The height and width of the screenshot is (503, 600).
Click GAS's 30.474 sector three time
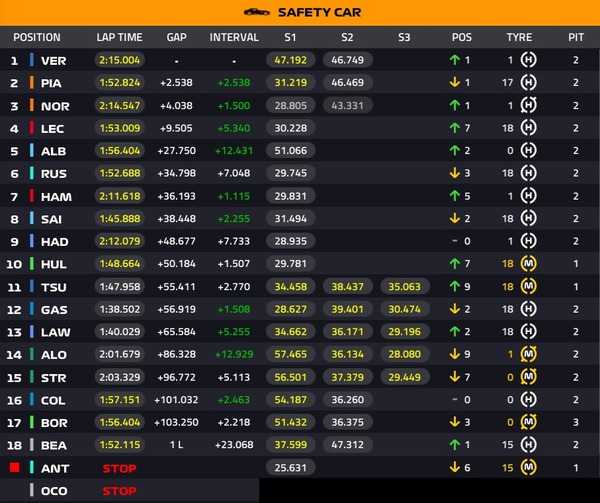point(404,309)
